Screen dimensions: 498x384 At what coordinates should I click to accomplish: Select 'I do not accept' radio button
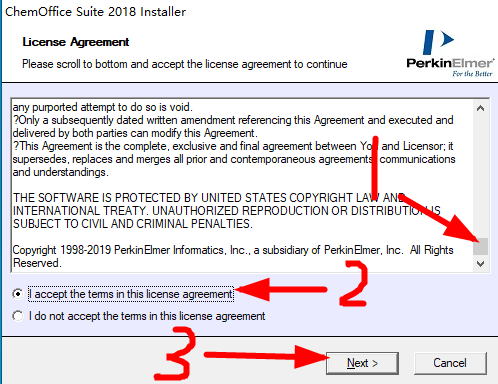pyautogui.click(x=18, y=316)
